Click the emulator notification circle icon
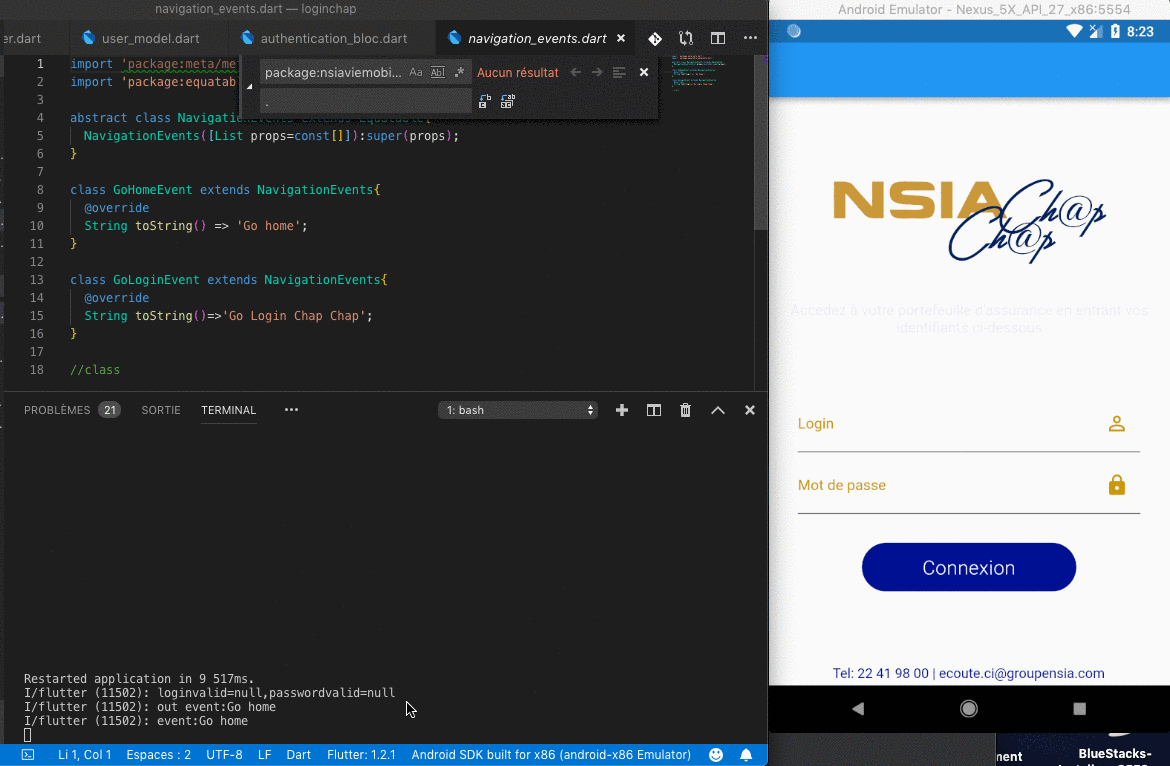Image resolution: width=1170 pixels, height=766 pixels. click(x=794, y=31)
